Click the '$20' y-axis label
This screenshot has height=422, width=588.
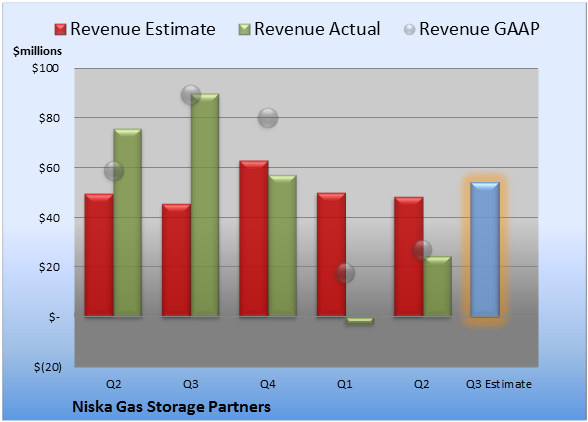(49, 267)
